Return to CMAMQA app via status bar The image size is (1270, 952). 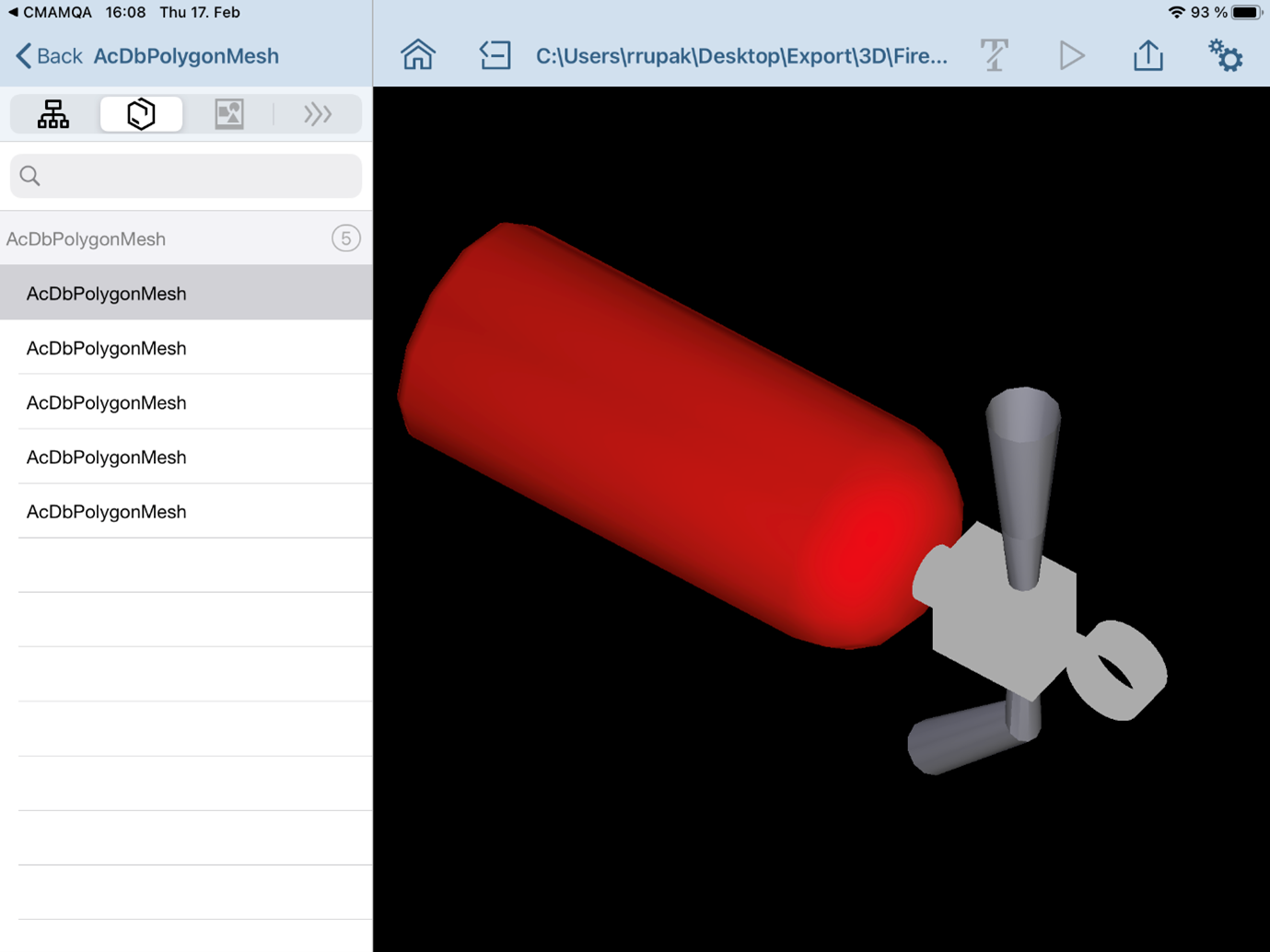click(50, 12)
